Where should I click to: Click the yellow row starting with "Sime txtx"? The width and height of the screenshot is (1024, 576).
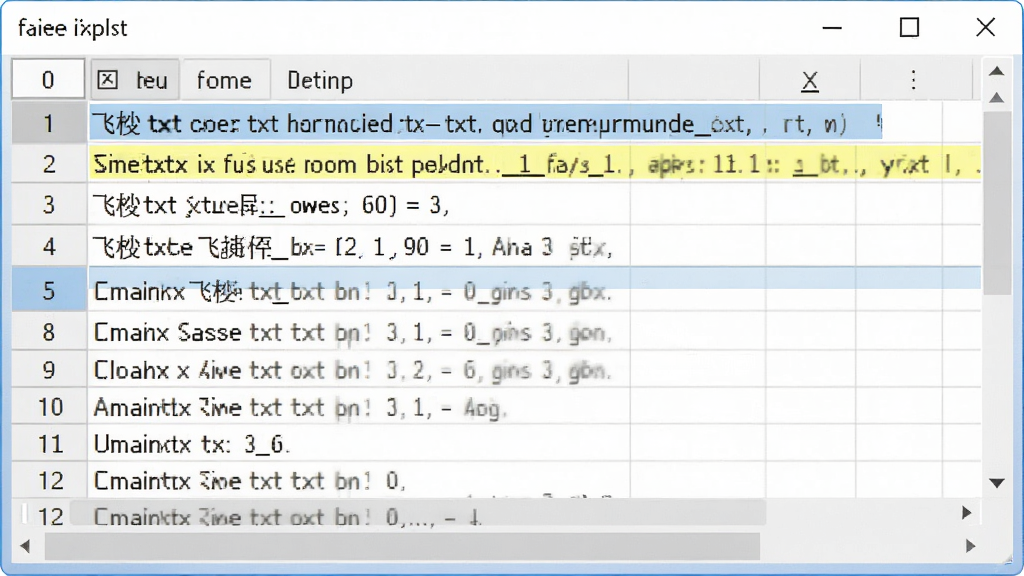(536, 164)
